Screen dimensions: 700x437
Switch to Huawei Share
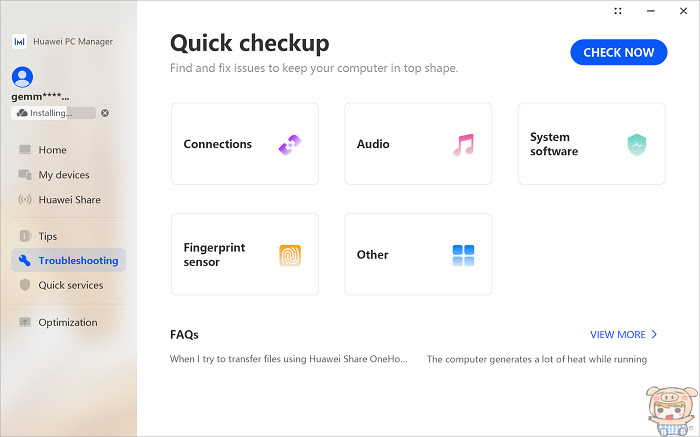coord(68,200)
